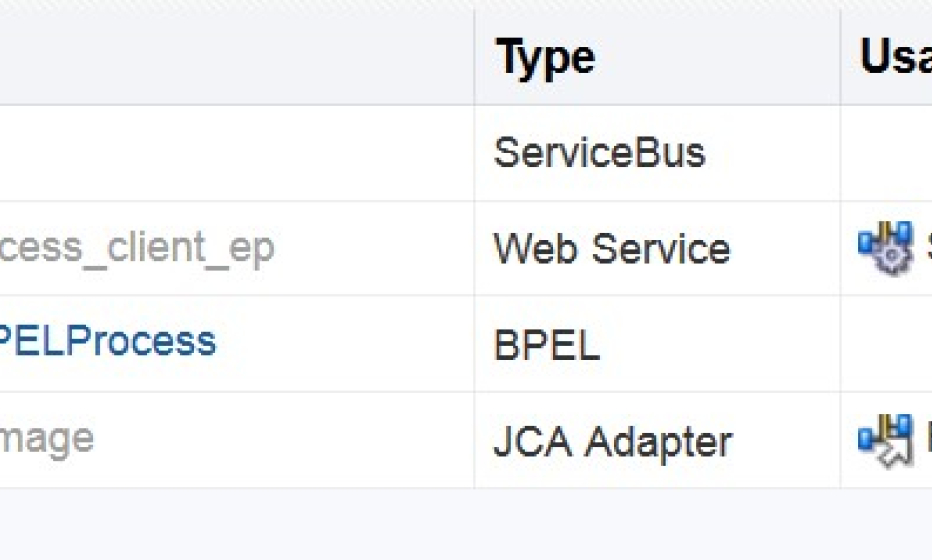Open the BPELProcess component link

point(108,341)
